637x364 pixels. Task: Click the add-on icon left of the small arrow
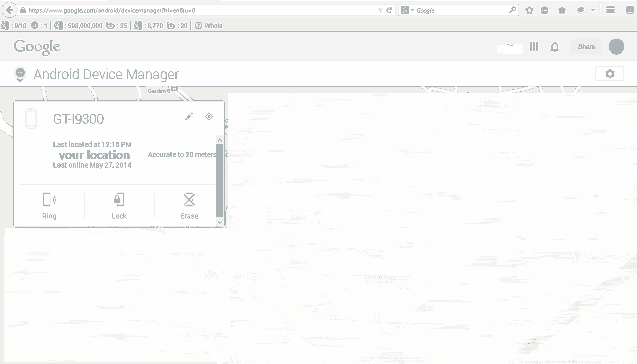[x=580, y=10]
